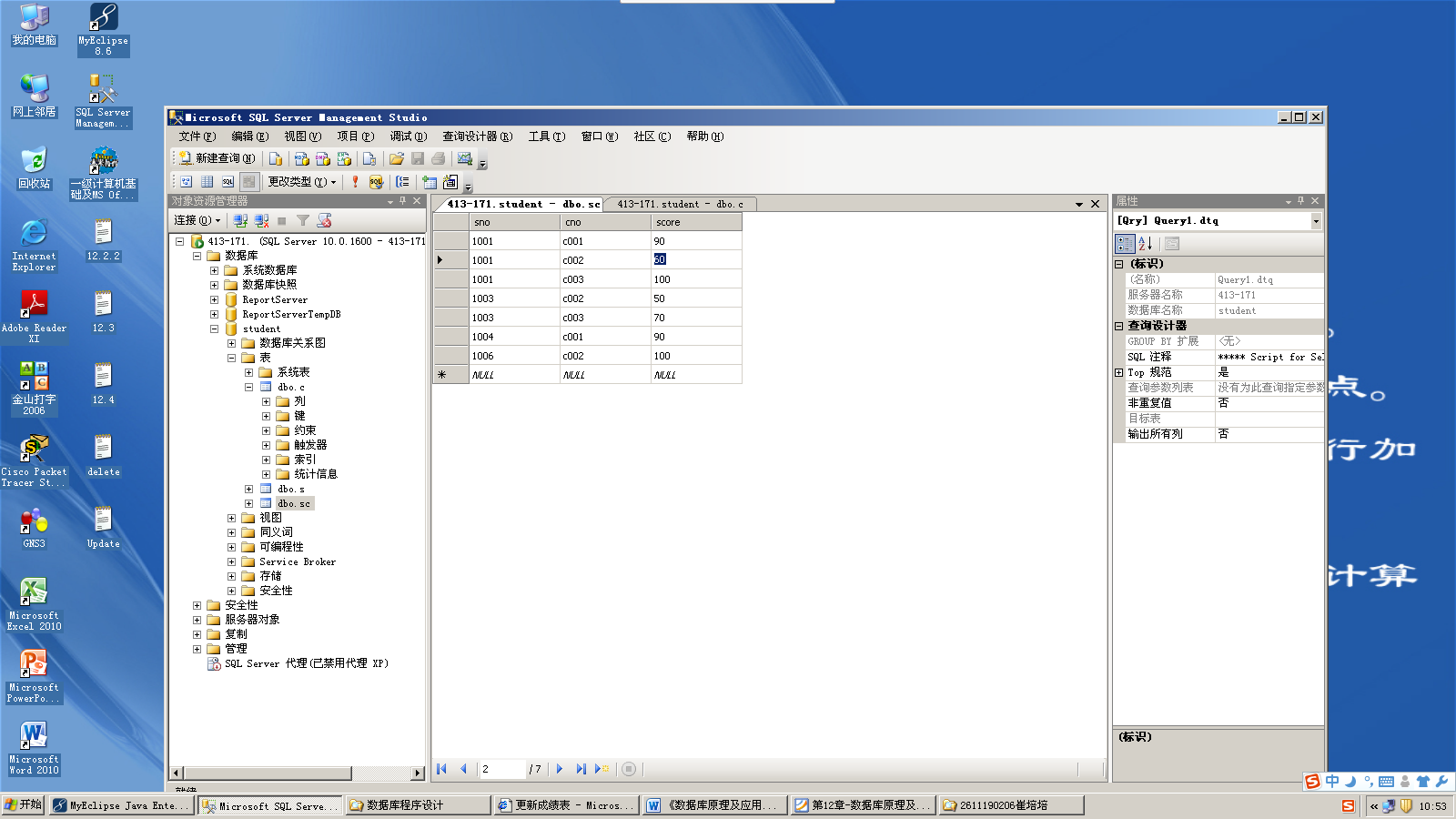This screenshot has width=1456, height=819.
Task: Click the Analysis Services DMX Query icon
Action: 323,158
